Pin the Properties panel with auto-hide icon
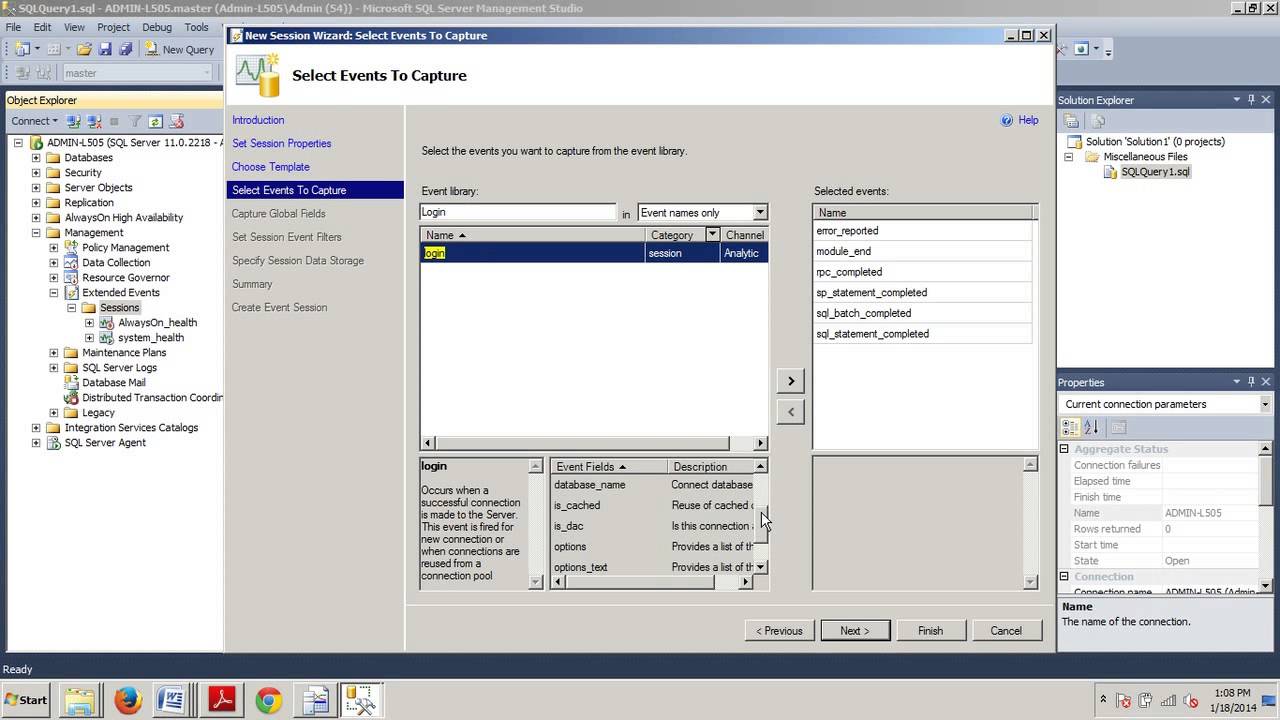 tap(1251, 382)
